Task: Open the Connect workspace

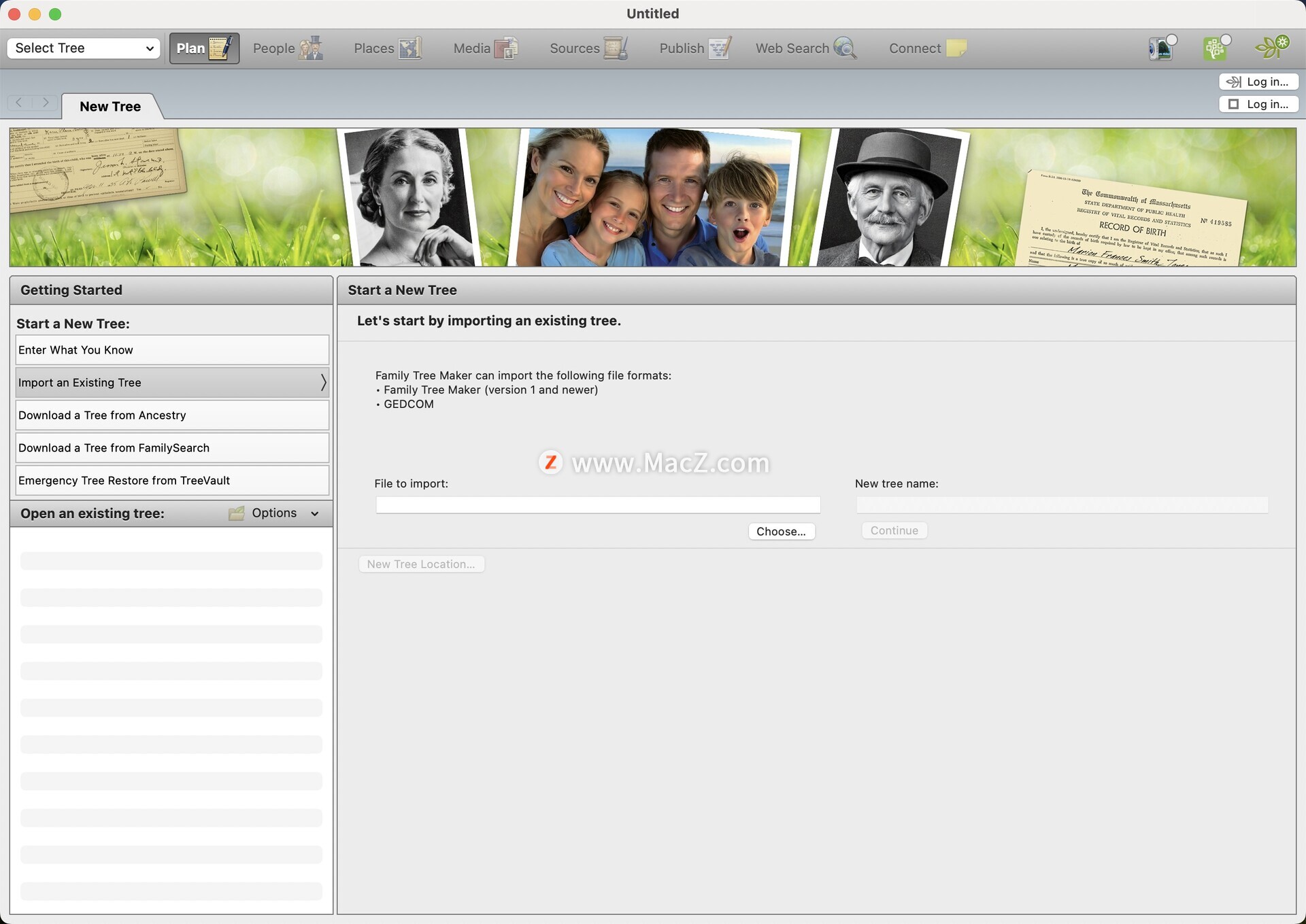Action: click(x=927, y=48)
